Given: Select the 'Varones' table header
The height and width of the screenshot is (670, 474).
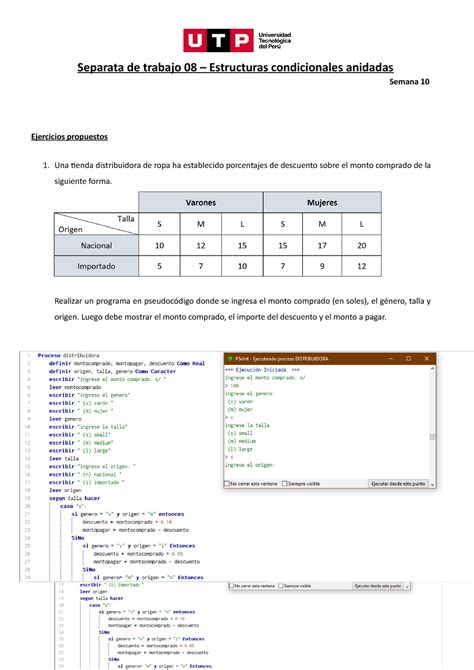Looking at the screenshot, I should pyautogui.click(x=200, y=202).
